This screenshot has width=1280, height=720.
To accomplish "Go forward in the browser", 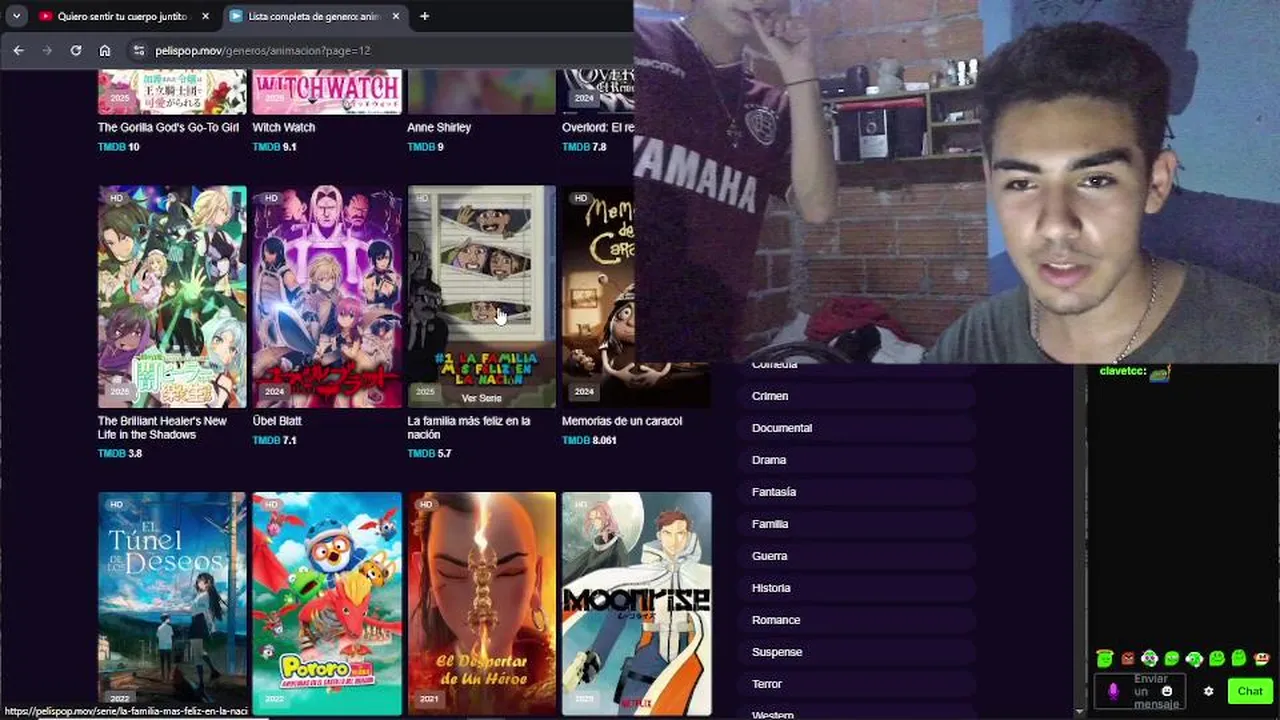I will (46, 50).
